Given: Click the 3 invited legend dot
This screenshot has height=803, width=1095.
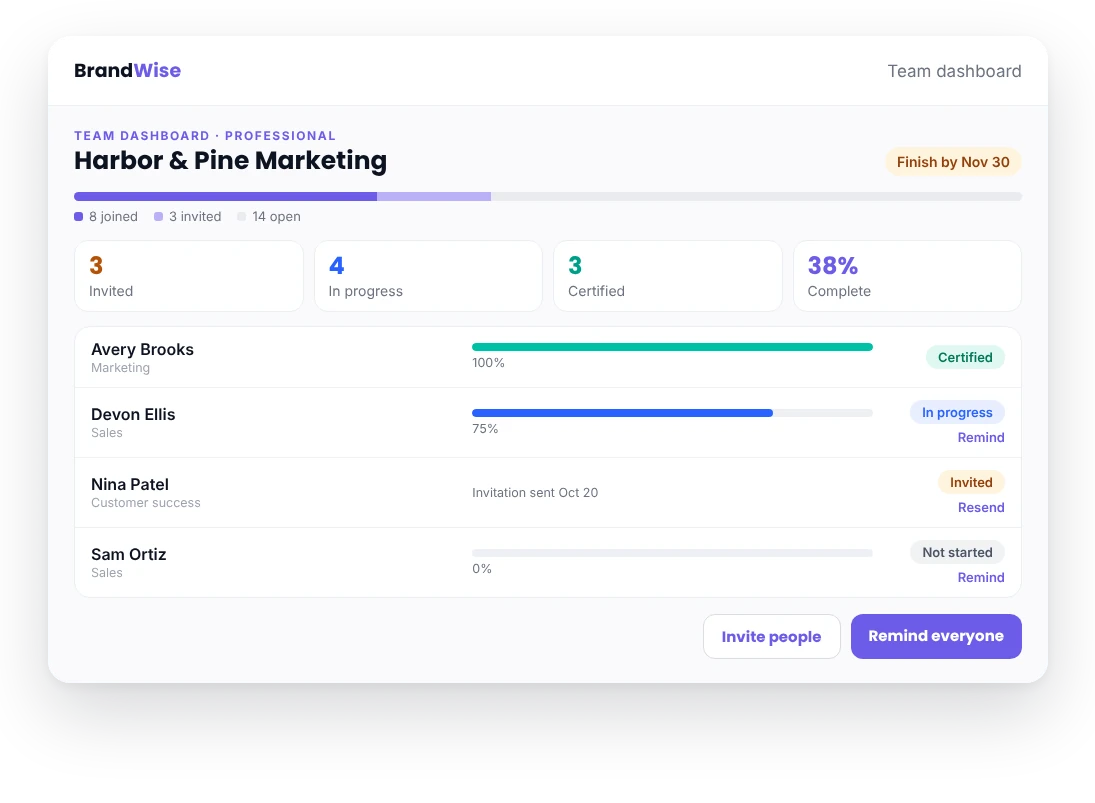Looking at the screenshot, I should tap(159, 216).
